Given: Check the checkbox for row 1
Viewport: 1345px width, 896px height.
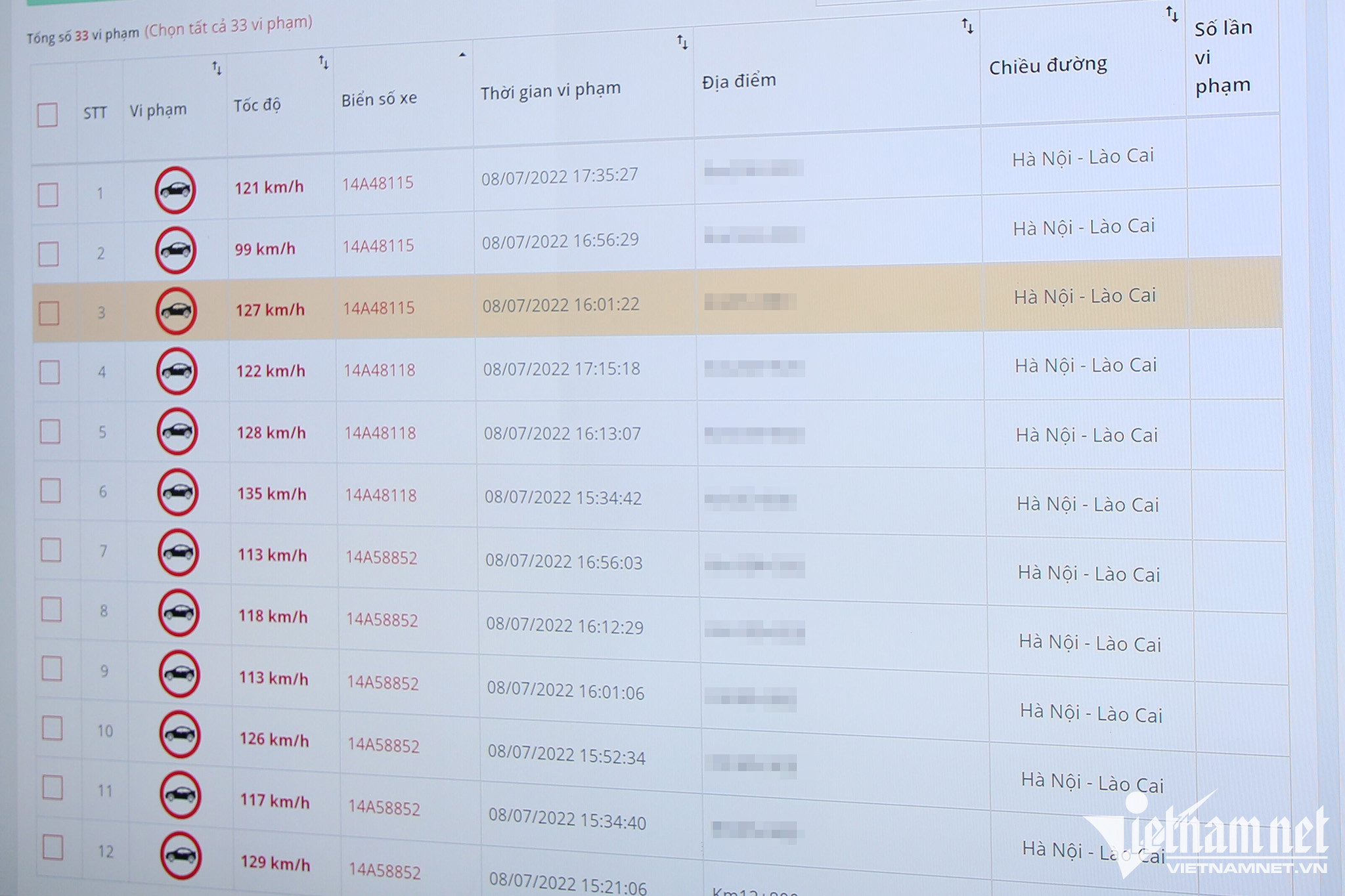Looking at the screenshot, I should coord(48,195).
